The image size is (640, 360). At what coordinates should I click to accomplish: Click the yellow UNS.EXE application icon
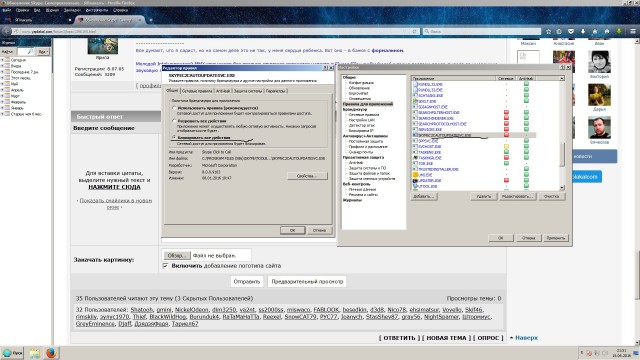tap(416, 175)
